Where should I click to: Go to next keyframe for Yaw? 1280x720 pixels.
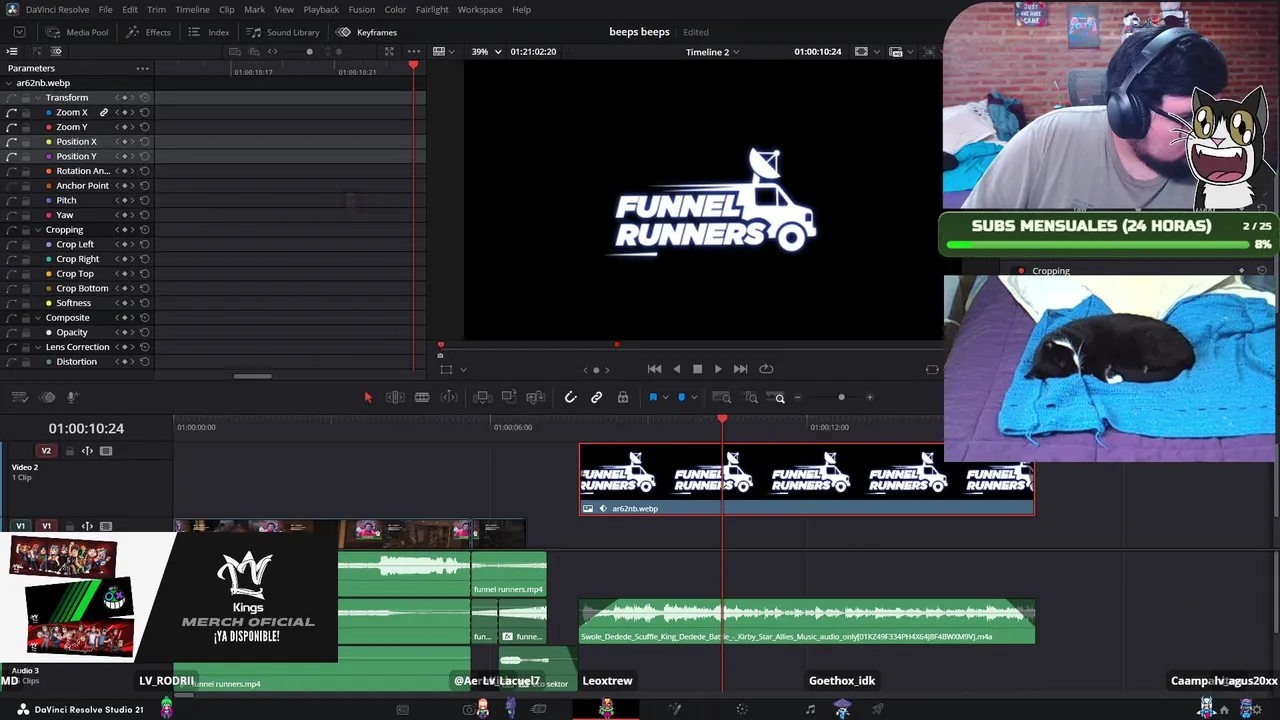132,215
